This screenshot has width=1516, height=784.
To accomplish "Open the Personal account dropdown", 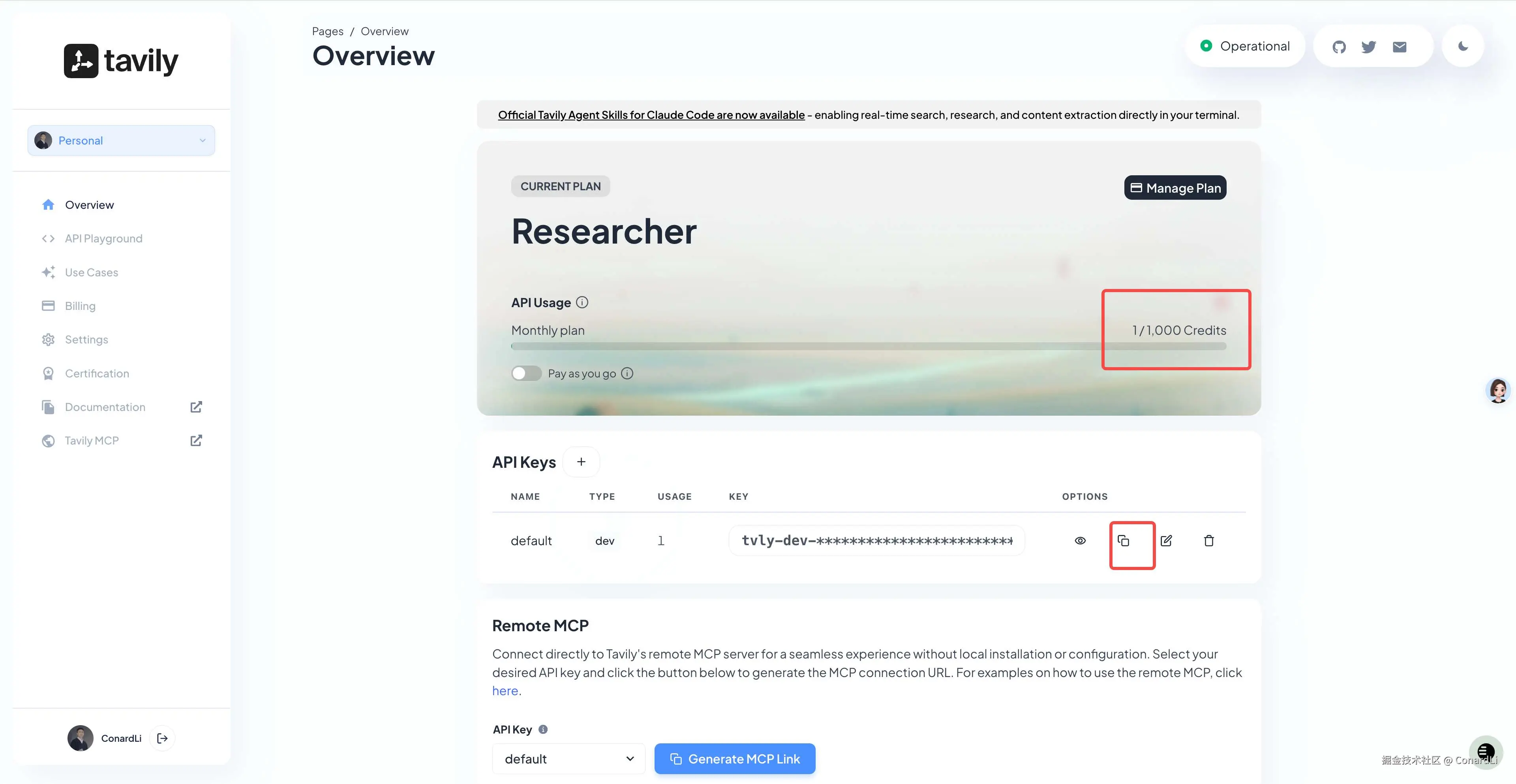I will pyautogui.click(x=121, y=140).
